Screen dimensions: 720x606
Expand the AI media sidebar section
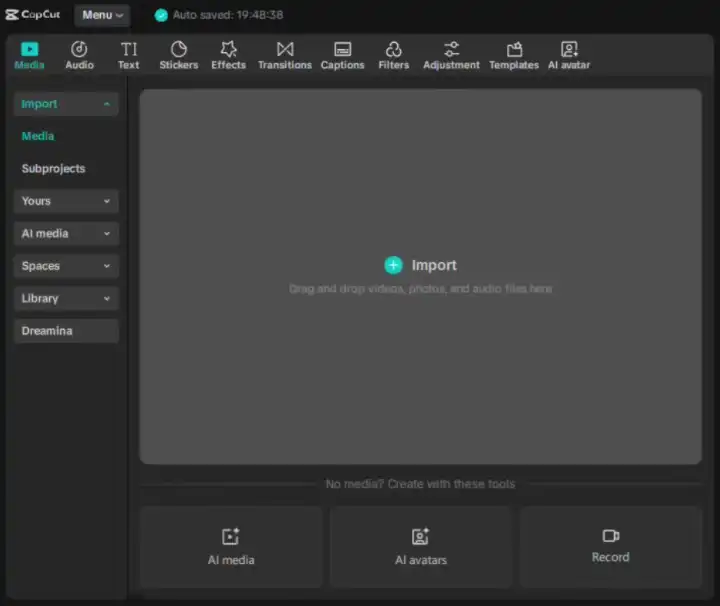(x=66, y=234)
